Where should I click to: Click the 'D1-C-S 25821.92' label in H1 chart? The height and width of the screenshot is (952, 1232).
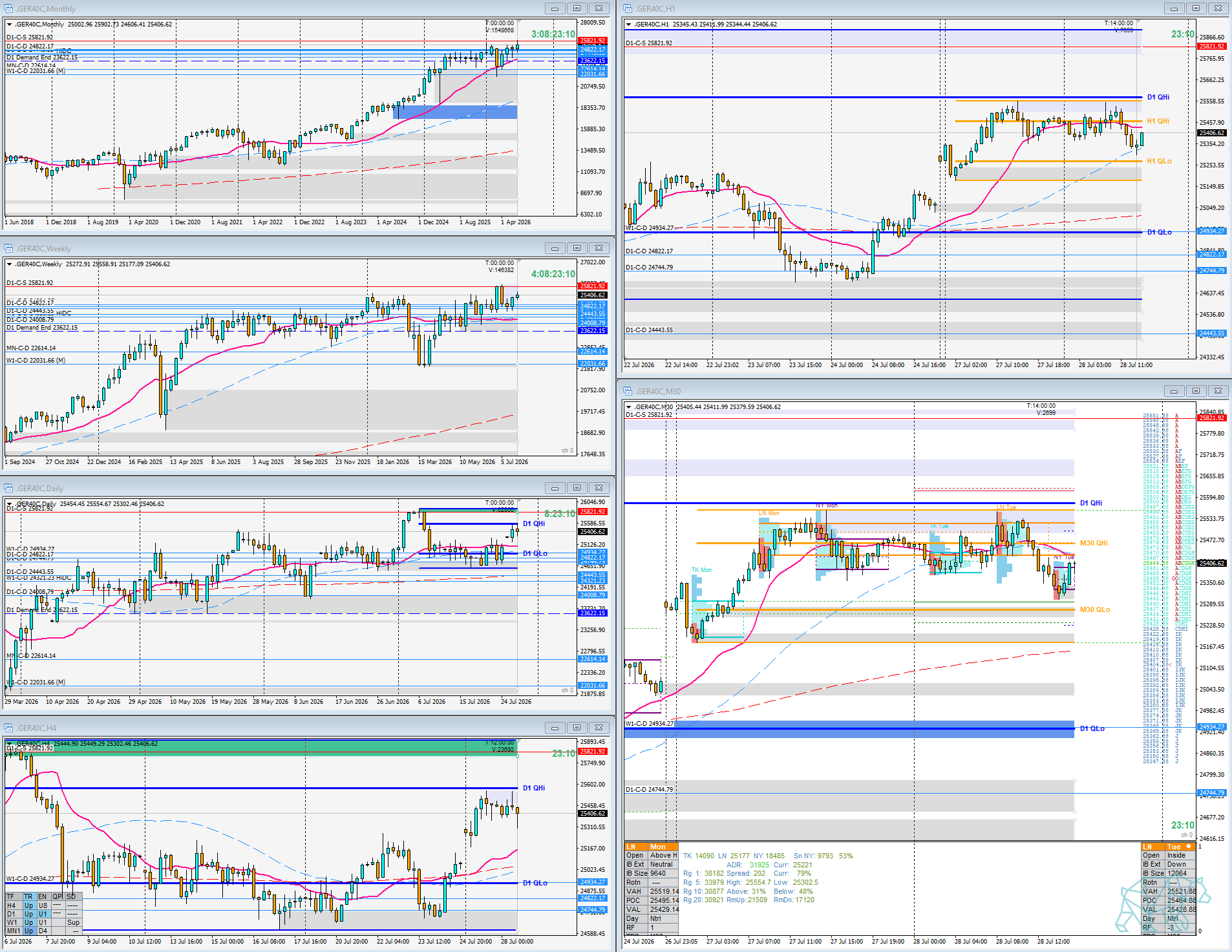coord(649,43)
